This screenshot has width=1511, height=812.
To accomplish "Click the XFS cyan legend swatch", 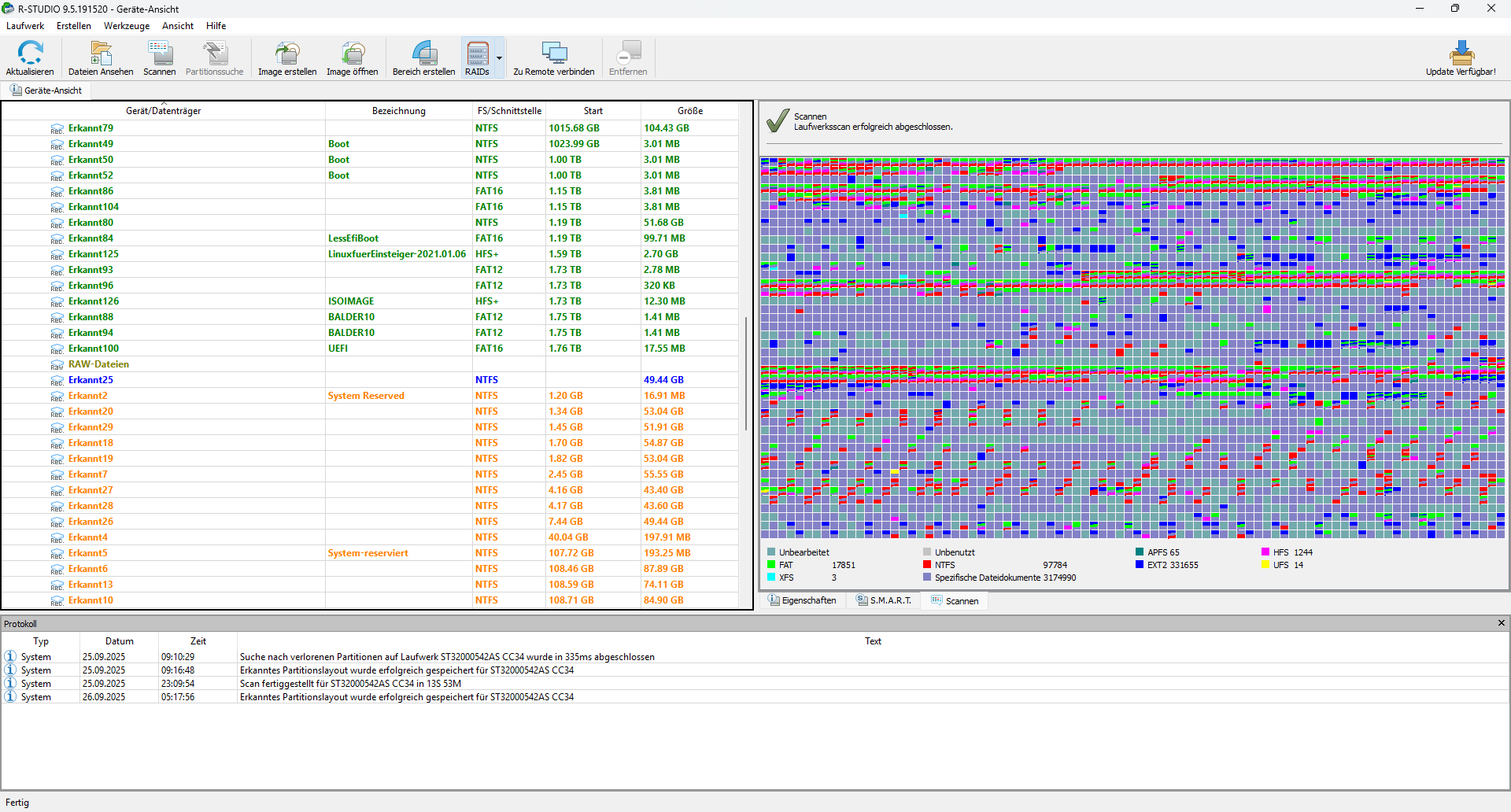I will click(771, 578).
